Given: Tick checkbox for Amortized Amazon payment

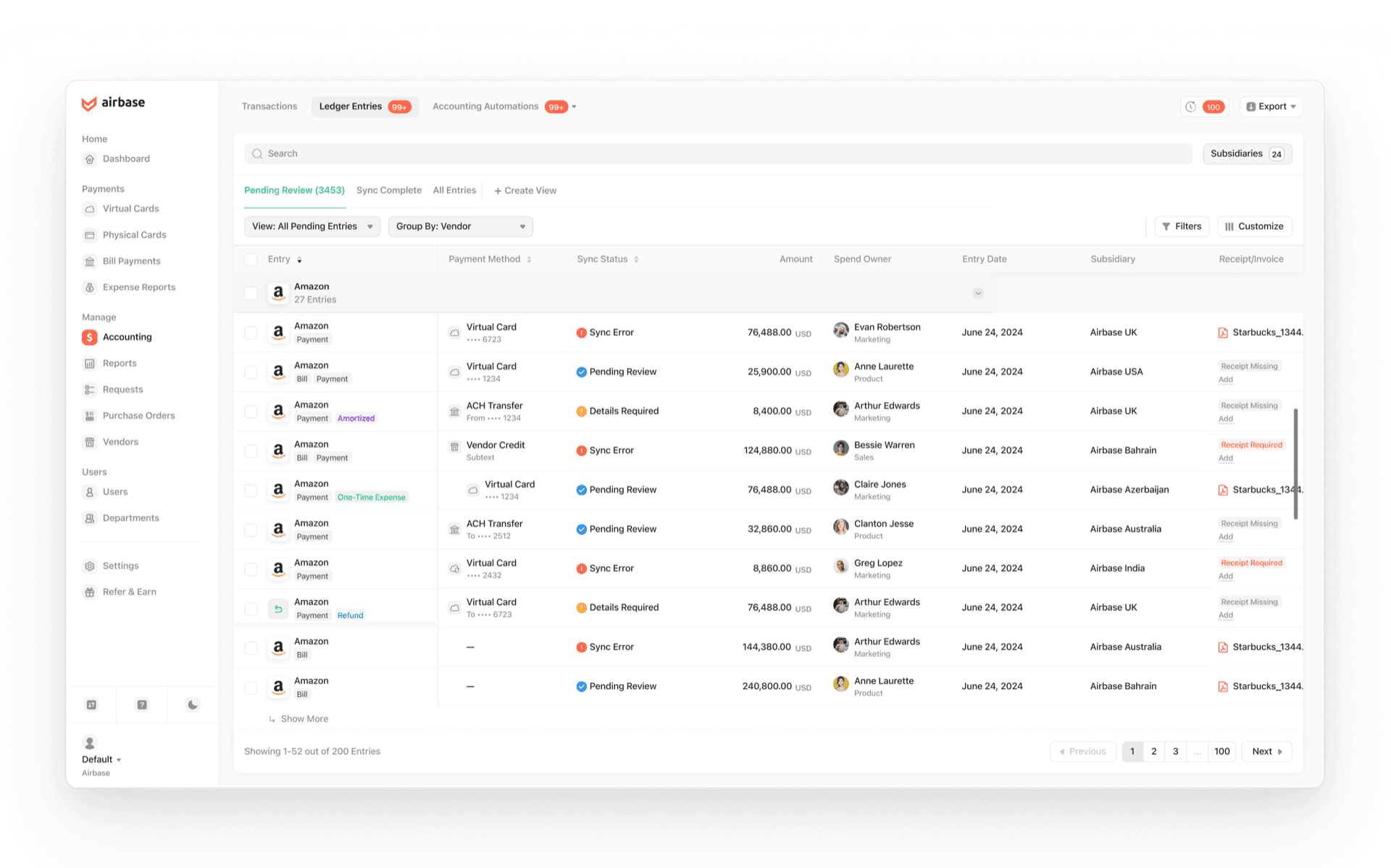Looking at the screenshot, I should (251, 412).
